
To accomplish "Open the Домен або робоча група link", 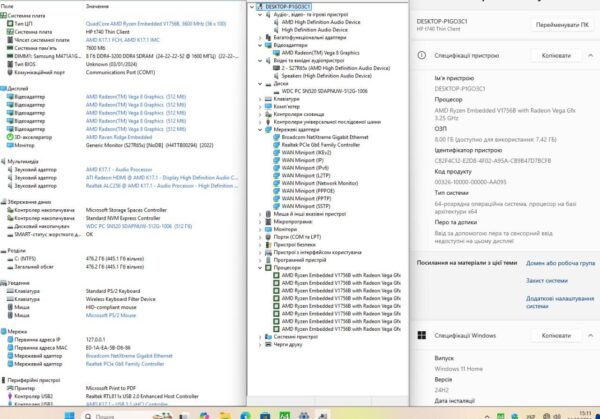I will point(561,263).
